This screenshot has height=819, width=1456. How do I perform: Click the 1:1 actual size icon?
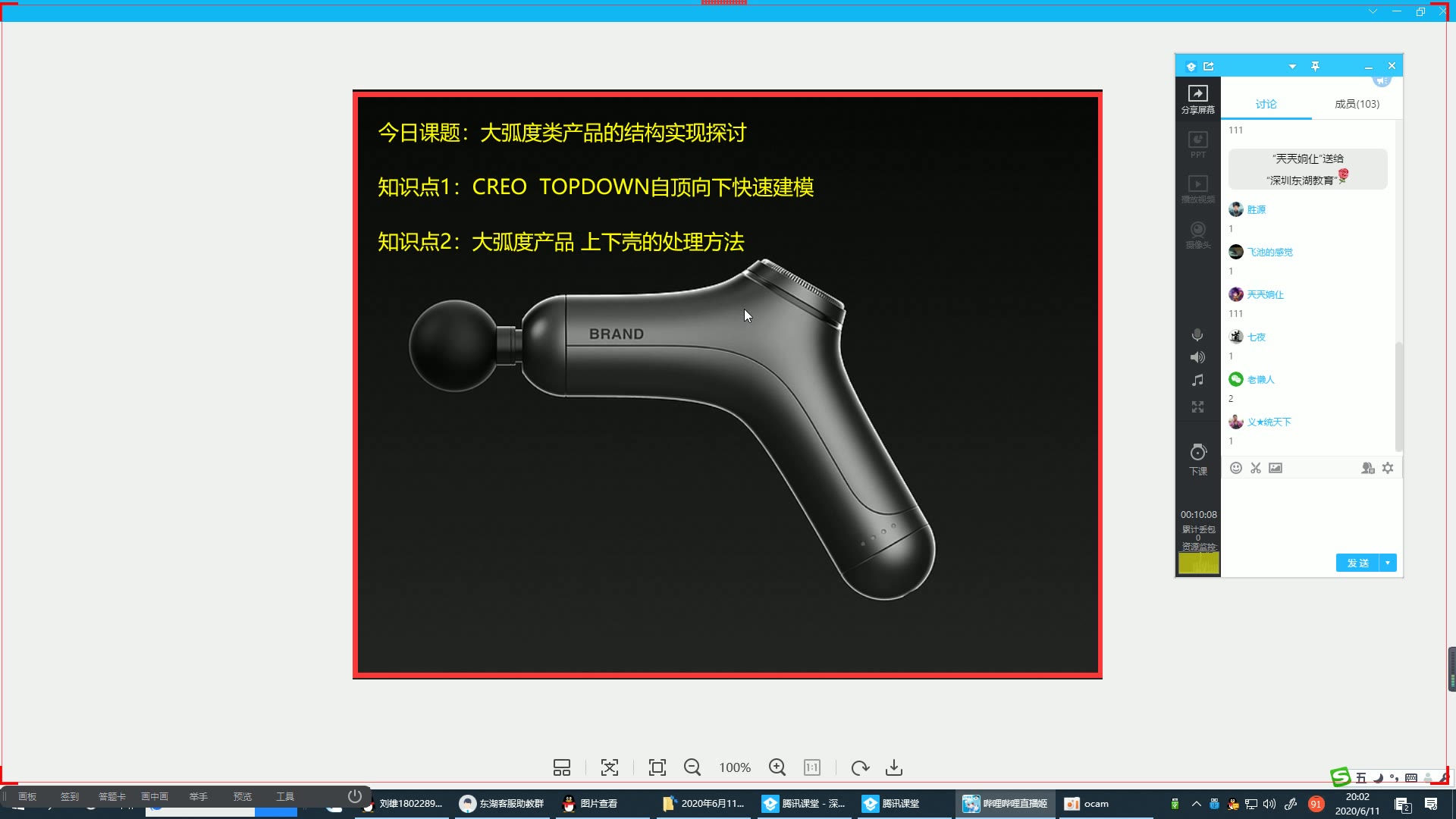coord(812,767)
